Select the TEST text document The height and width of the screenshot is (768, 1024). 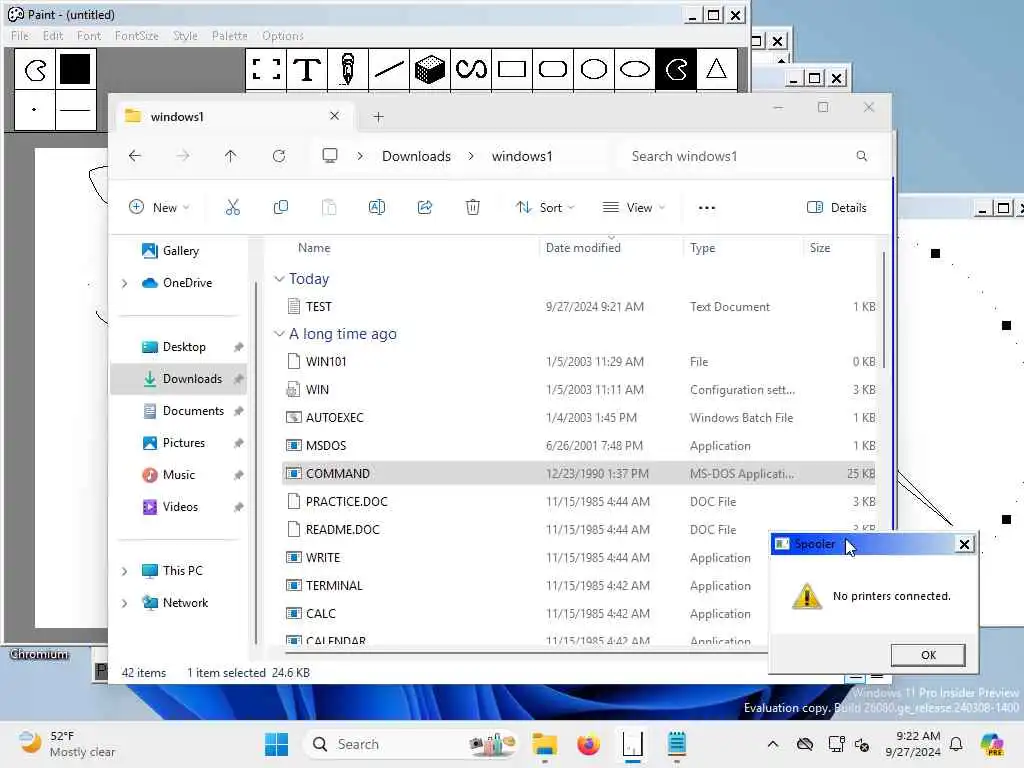[x=580, y=307]
